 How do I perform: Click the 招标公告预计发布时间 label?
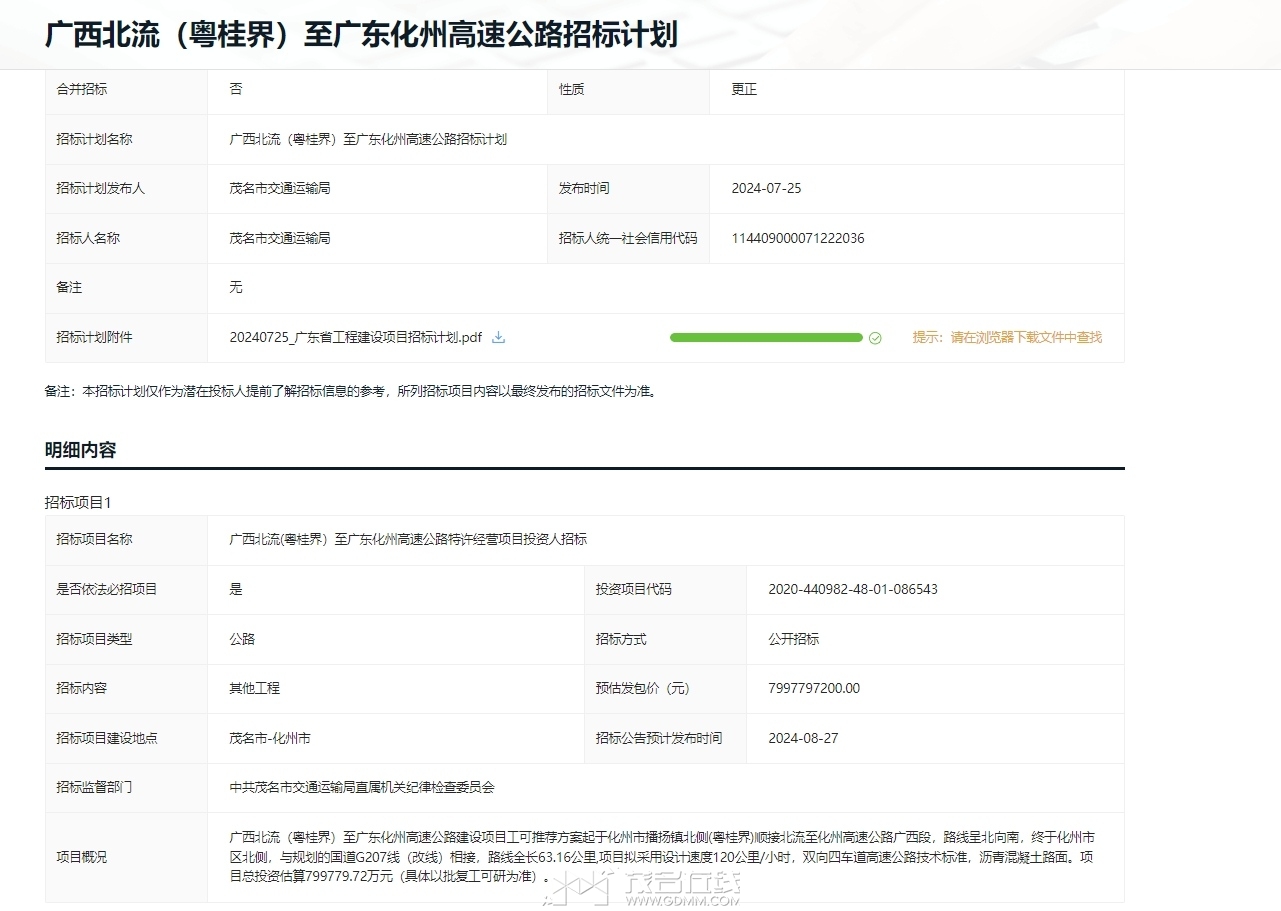pos(658,738)
